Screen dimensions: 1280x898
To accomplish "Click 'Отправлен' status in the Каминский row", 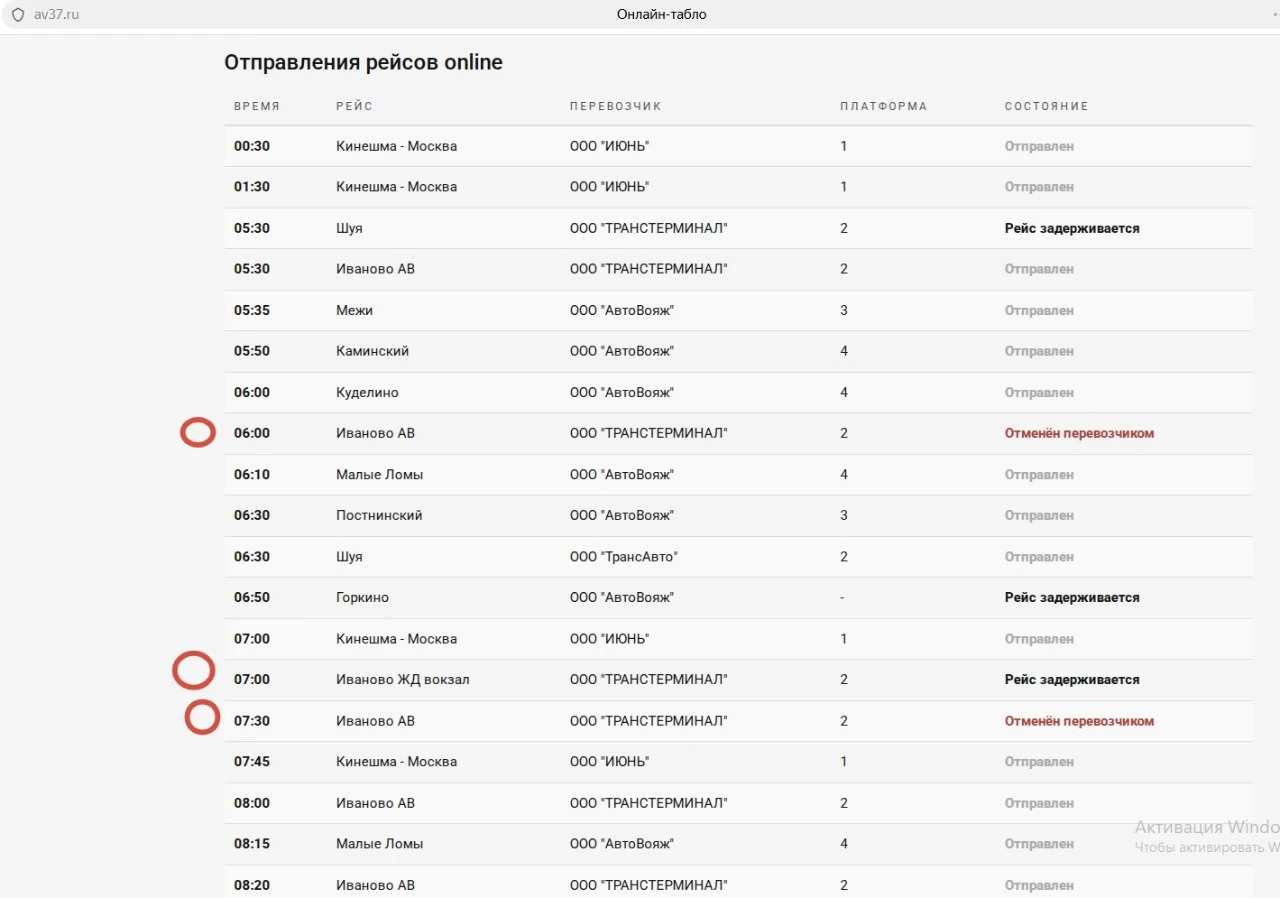I will click(1039, 351).
